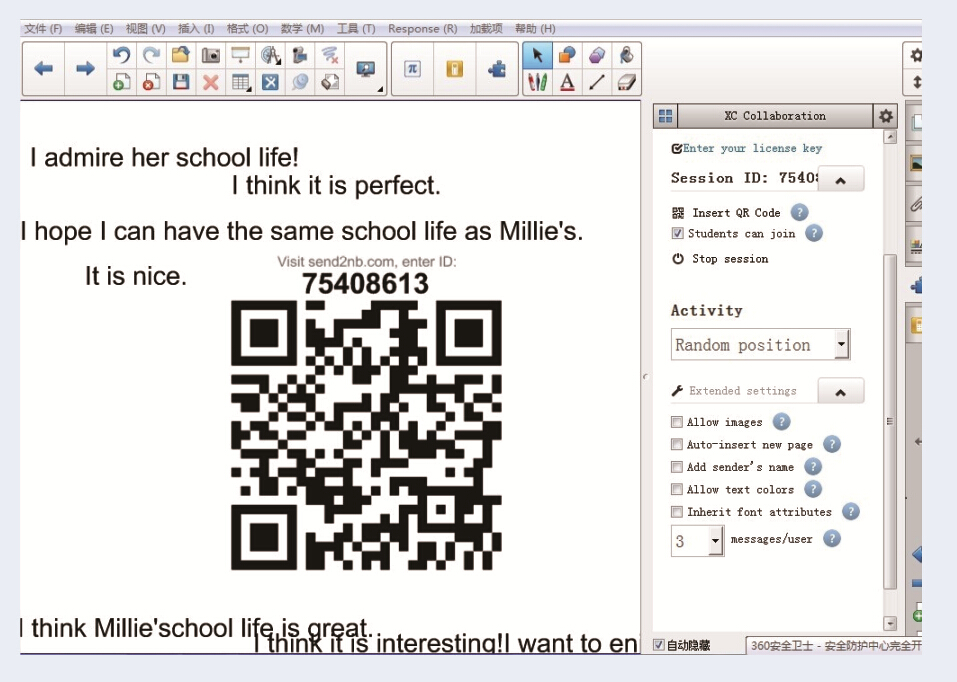Go to the previous page with the left arrow
Screen dimensions: 957x682
[x=43, y=68]
